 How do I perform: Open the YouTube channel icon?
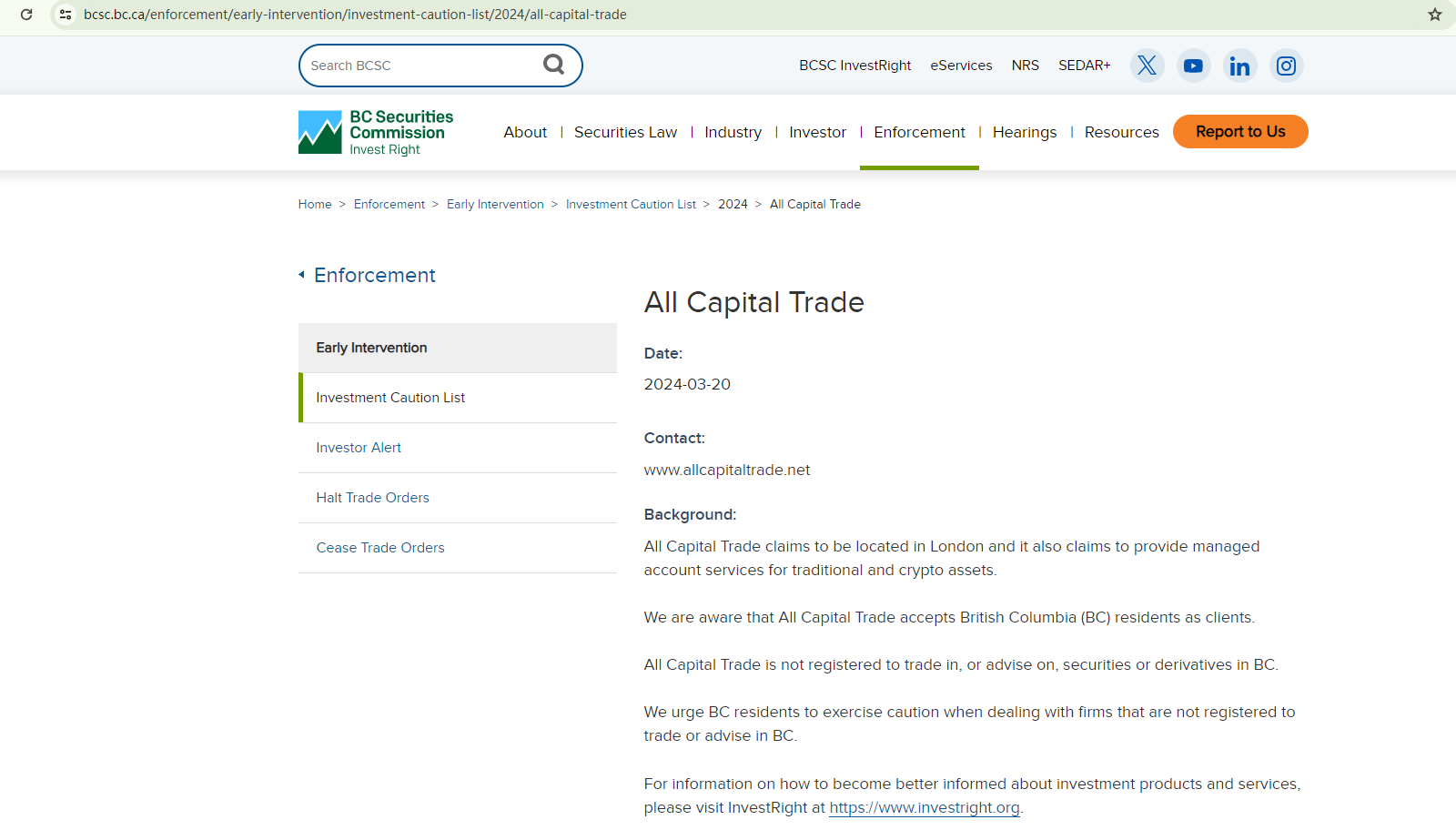(1193, 66)
